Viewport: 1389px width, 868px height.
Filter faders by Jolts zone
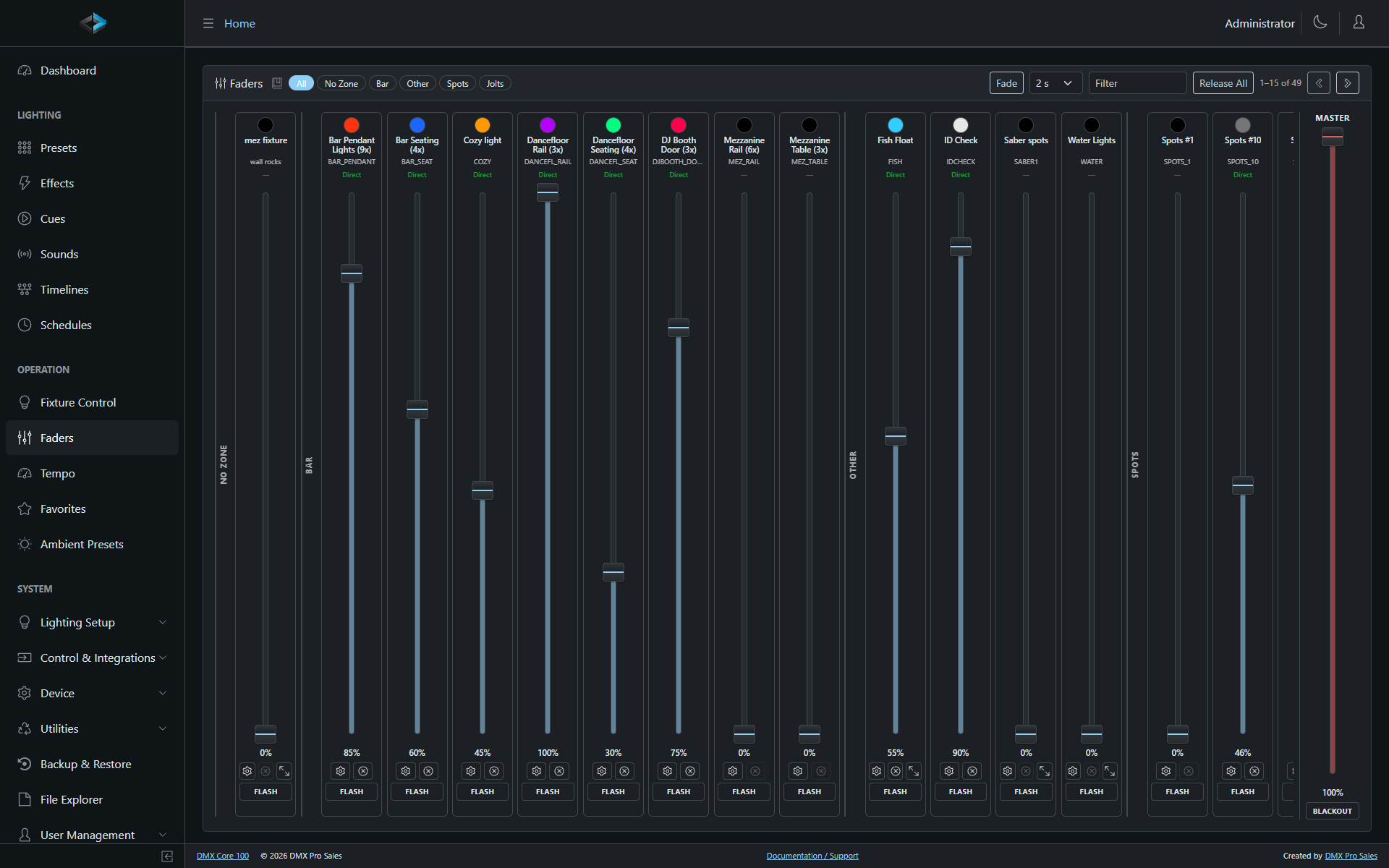coord(495,83)
